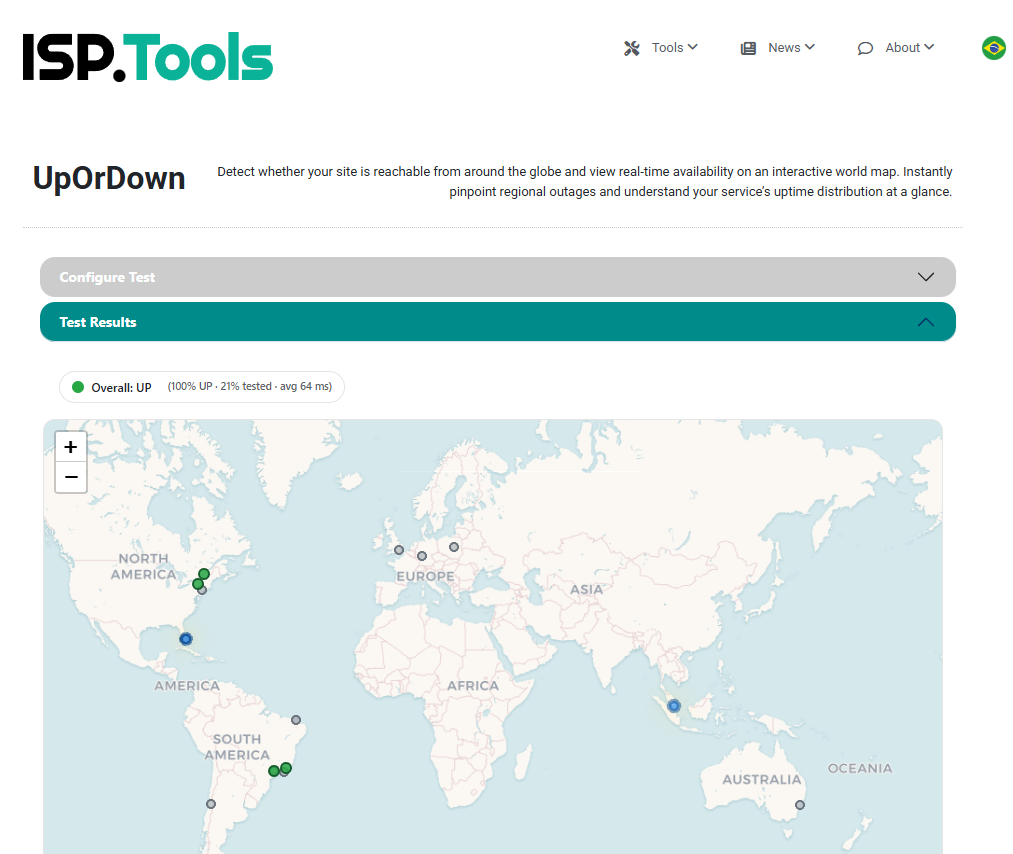Click the ISP.Tools logo
This screenshot has height=854, width=1013.
click(x=146, y=55)
